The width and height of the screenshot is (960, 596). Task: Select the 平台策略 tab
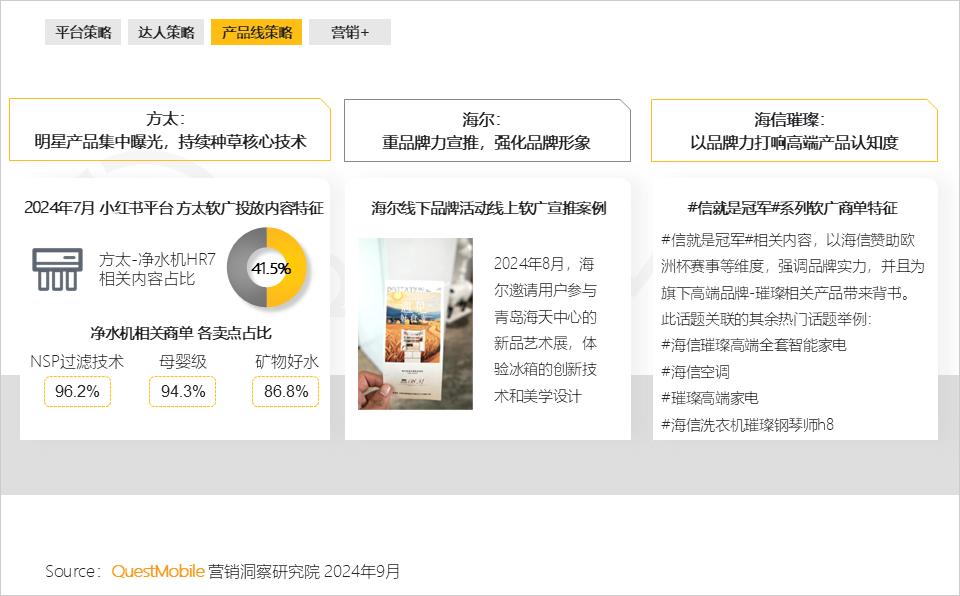(x=83, y=32)
